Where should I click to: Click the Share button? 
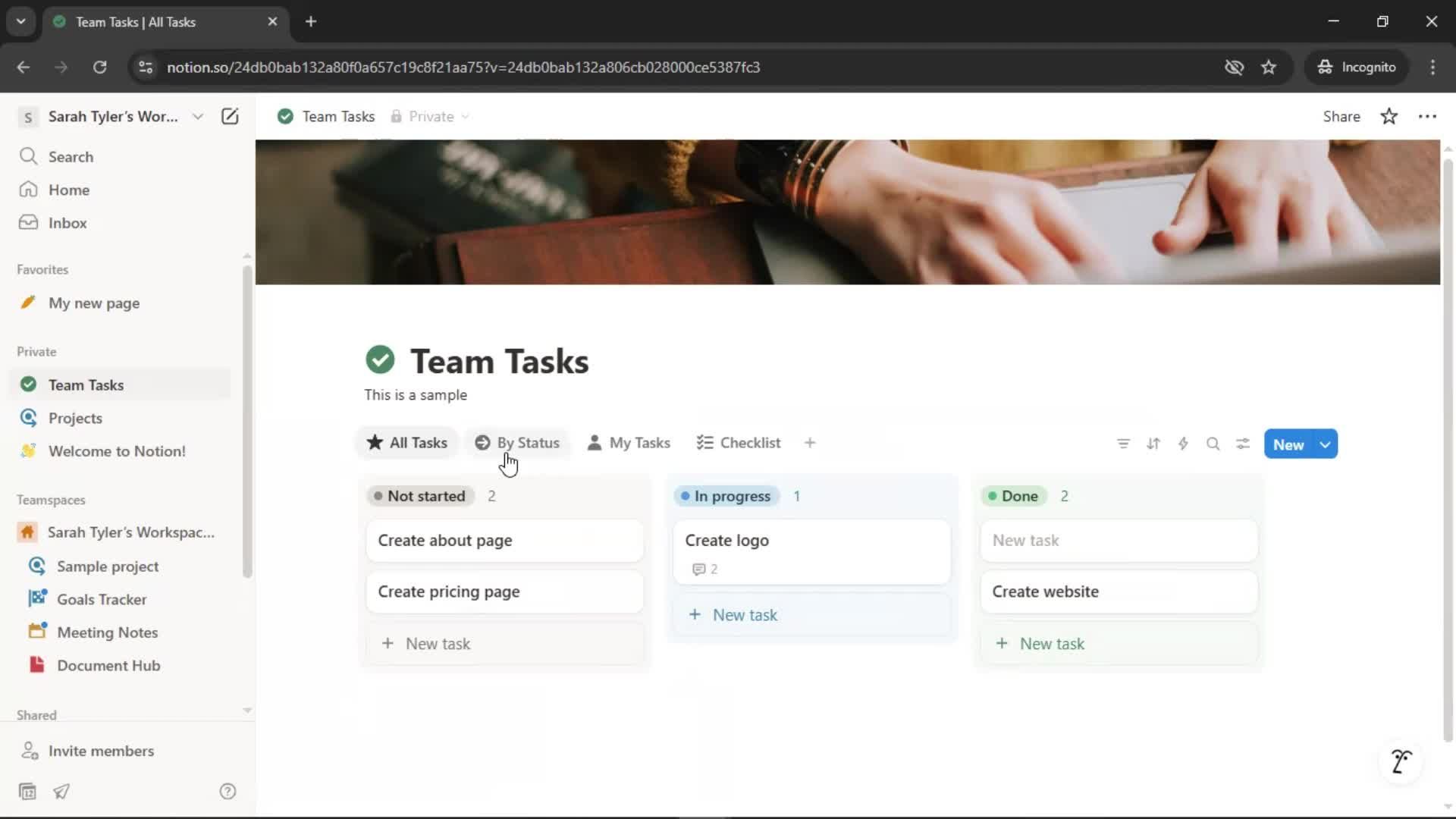point(1341,116)
